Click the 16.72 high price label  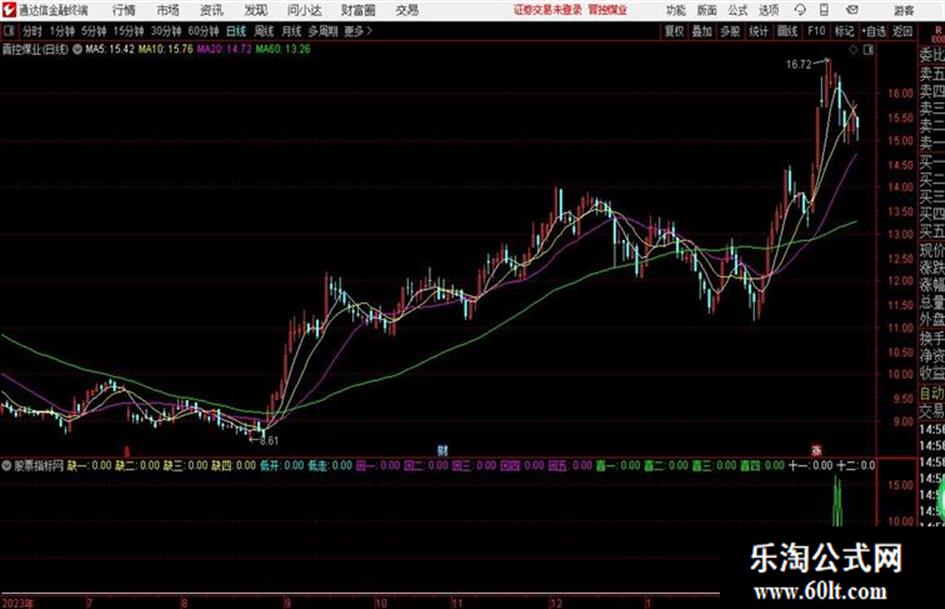tap(799, 65)
